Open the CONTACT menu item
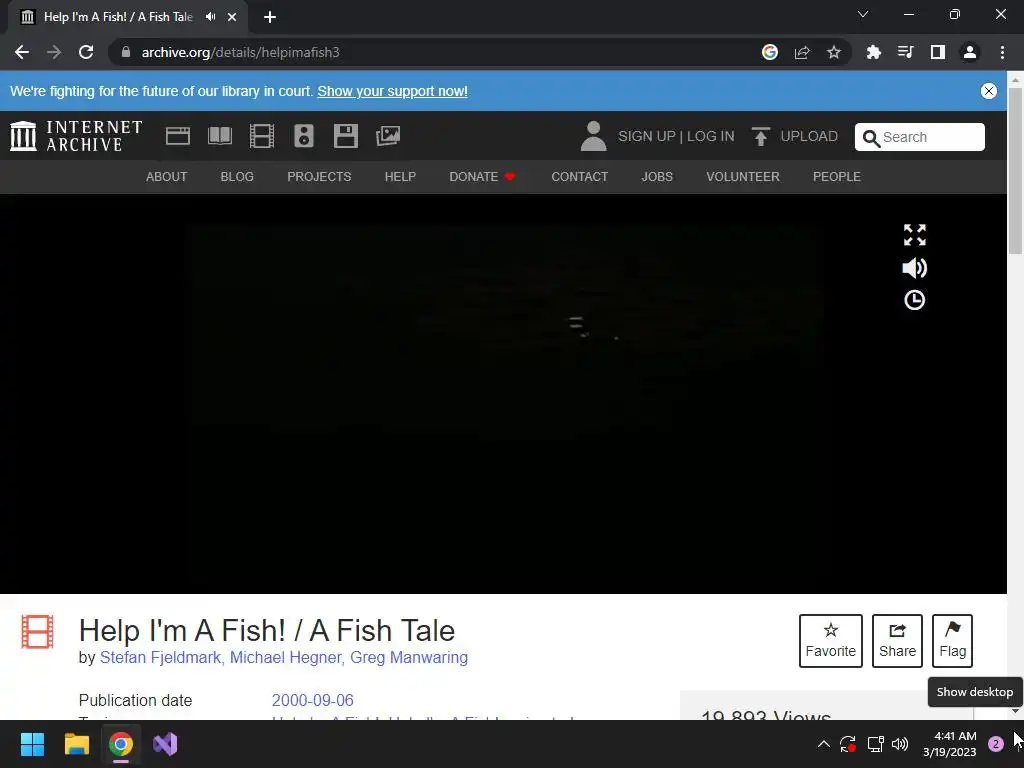The image size is (1024, 768). point(579,176)
